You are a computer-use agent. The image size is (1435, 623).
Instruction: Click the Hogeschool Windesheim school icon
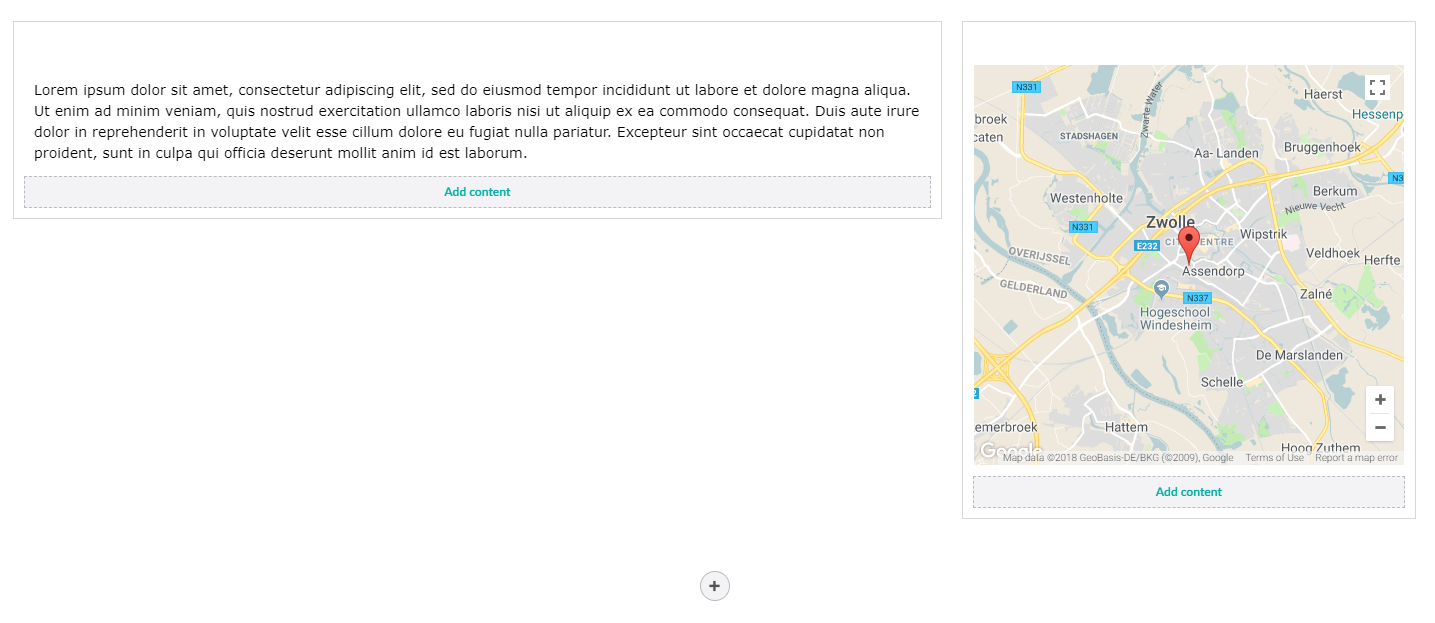tap(1161, 289)
